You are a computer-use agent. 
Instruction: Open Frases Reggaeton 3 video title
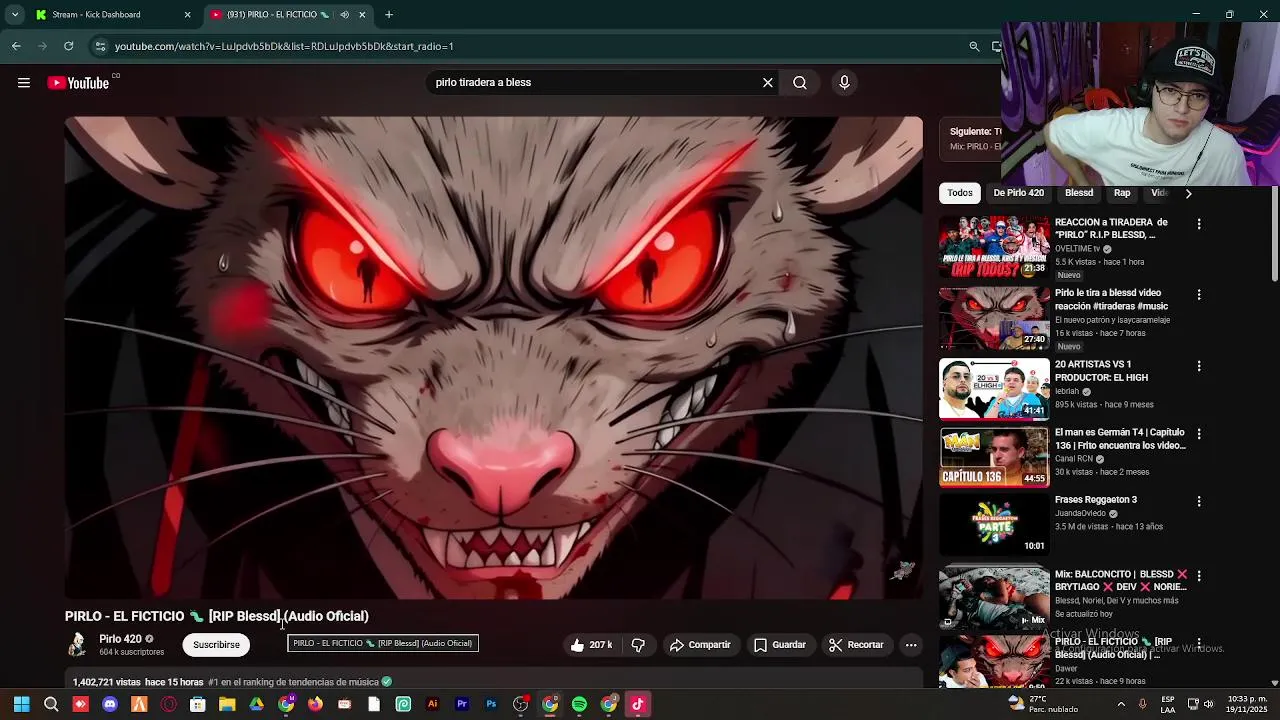pos(1095,500)
